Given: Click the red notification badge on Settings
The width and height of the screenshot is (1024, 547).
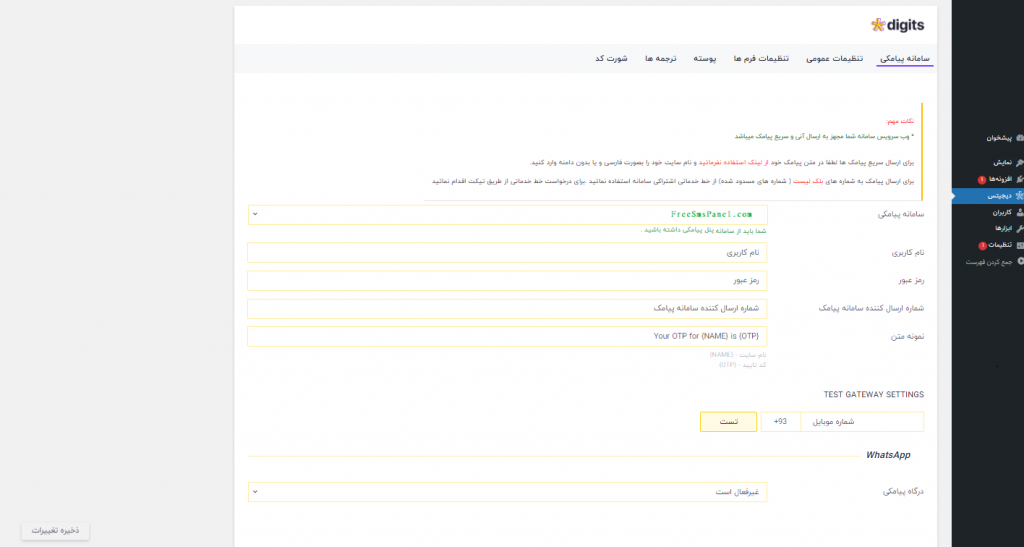Looking at the screenshot, I should 982,245.
